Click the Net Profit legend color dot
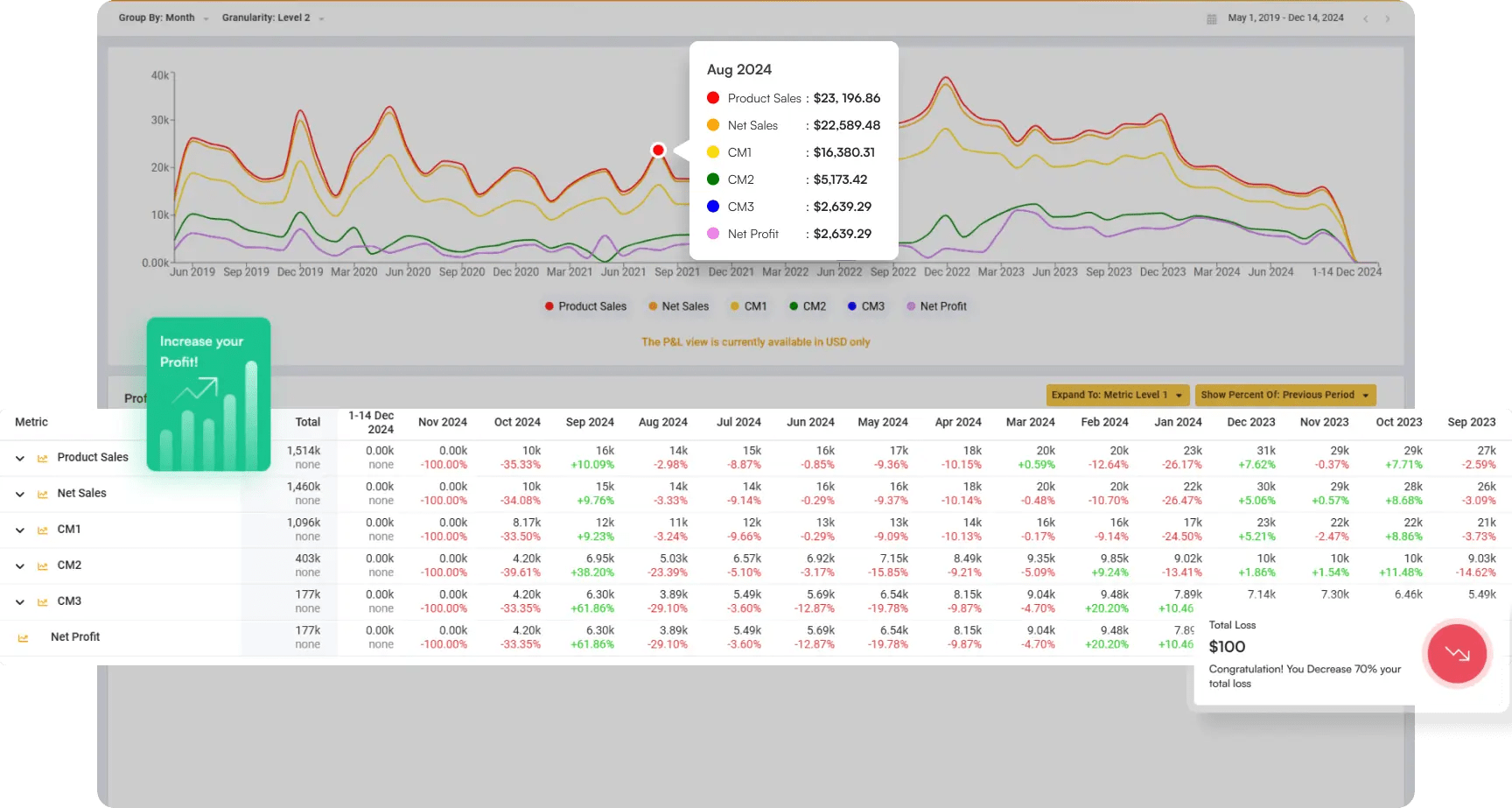 [911, 306]
